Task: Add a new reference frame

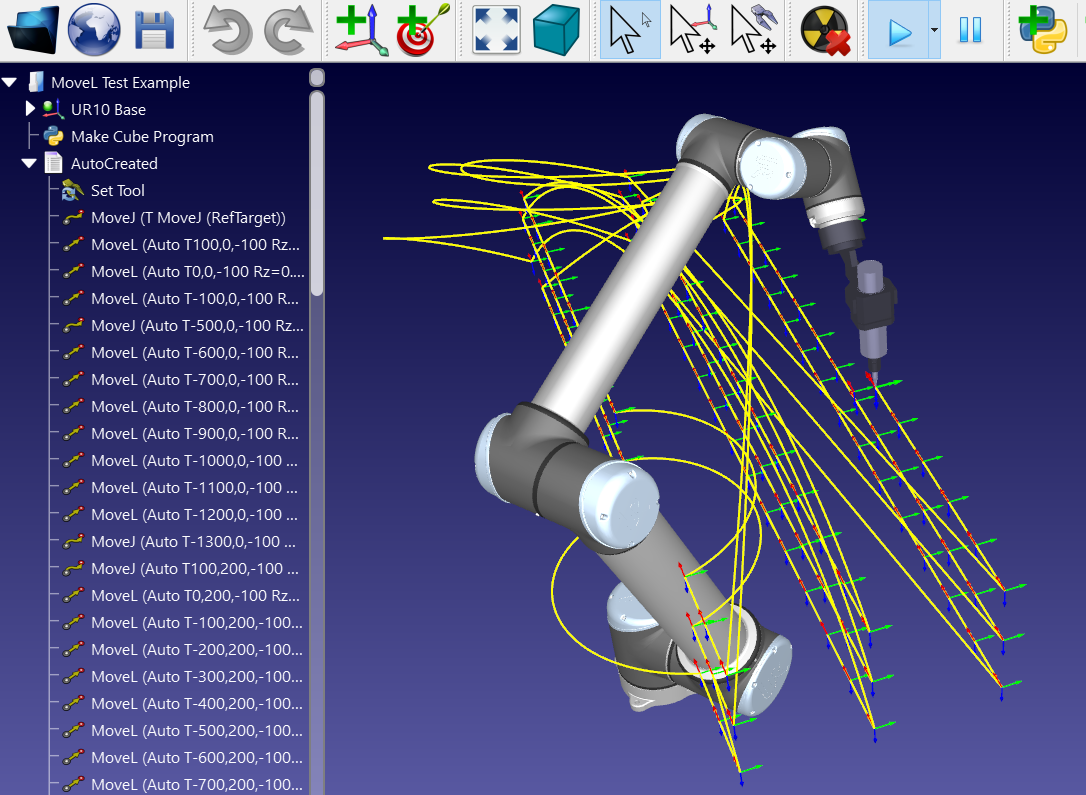Action: tap(361, 30)
